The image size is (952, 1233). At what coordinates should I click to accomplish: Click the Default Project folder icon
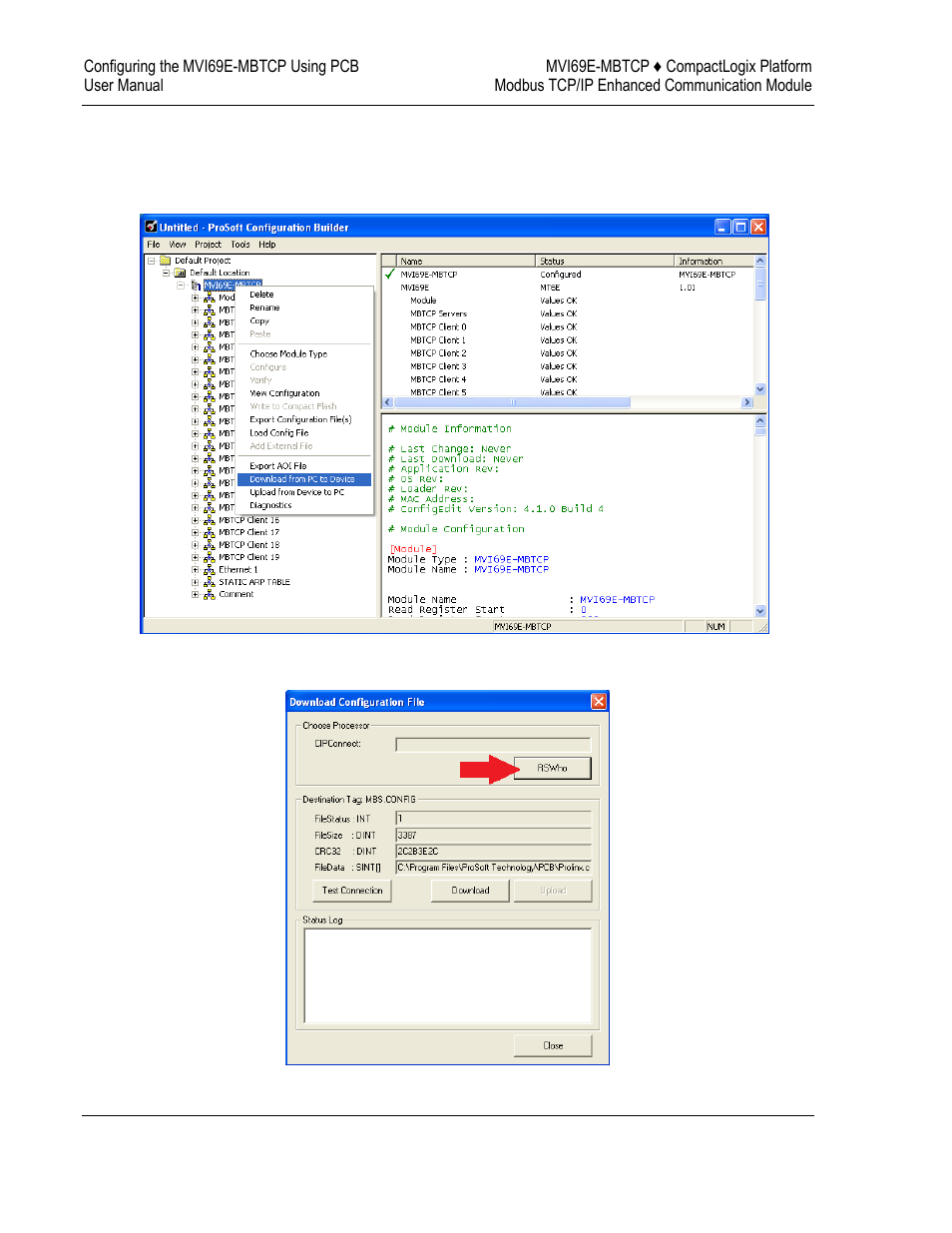click(165, 261)
